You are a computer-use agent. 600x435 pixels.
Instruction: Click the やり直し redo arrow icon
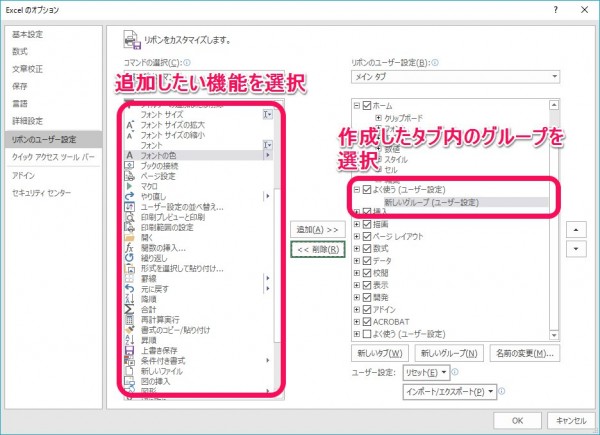[x=130, y=196]
